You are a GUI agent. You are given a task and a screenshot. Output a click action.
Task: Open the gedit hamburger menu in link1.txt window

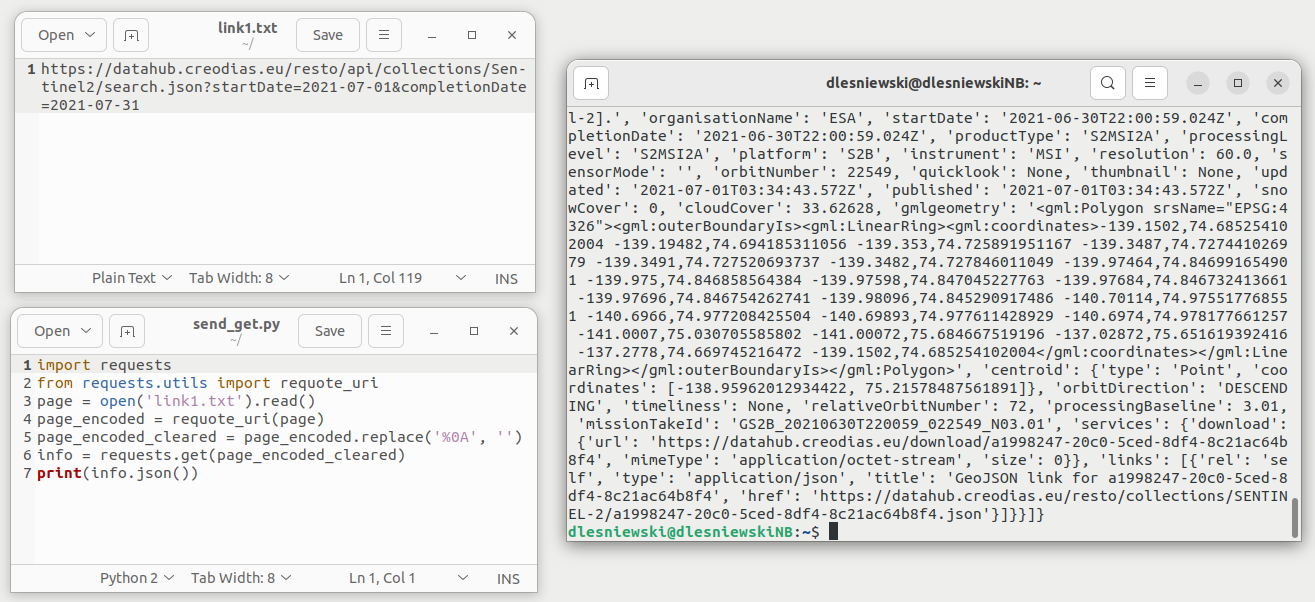(384, 34)
